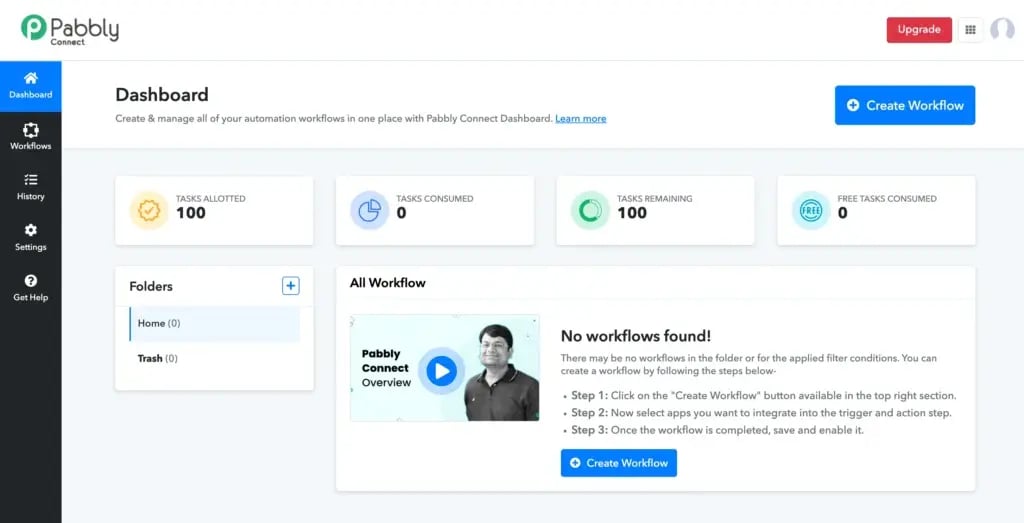The image size is (1024, 523).
Task: Add a new folder with plus icon
Action: click(x=291, y=285)
